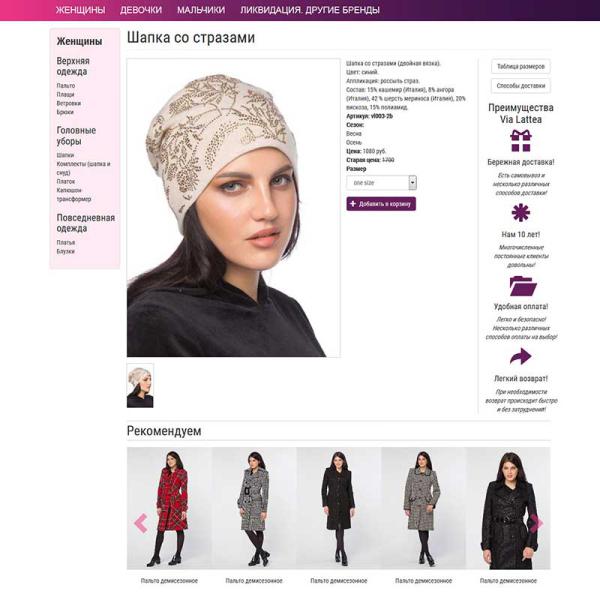Select the hat thumbnail below main photo
600x600 pixels.
pos(140,386)
